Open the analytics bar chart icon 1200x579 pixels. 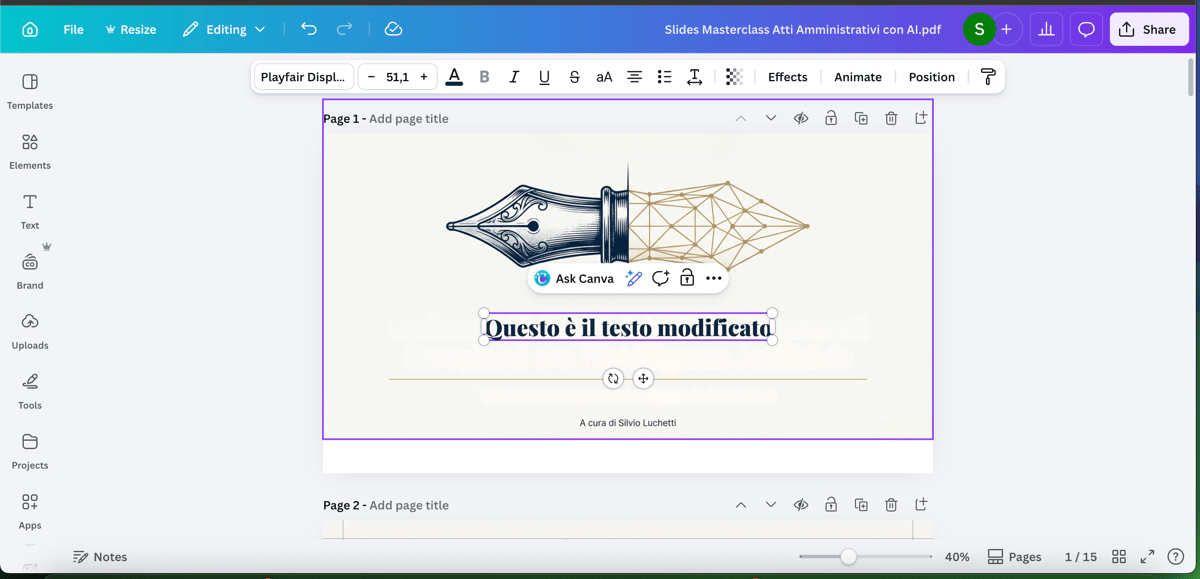pos(1046,29)
